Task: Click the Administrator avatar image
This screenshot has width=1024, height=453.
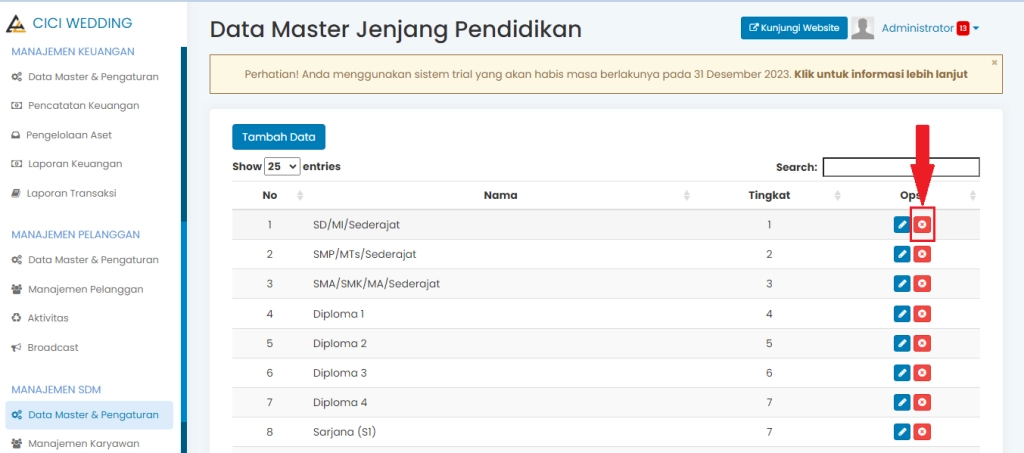Action: [863, 28]
